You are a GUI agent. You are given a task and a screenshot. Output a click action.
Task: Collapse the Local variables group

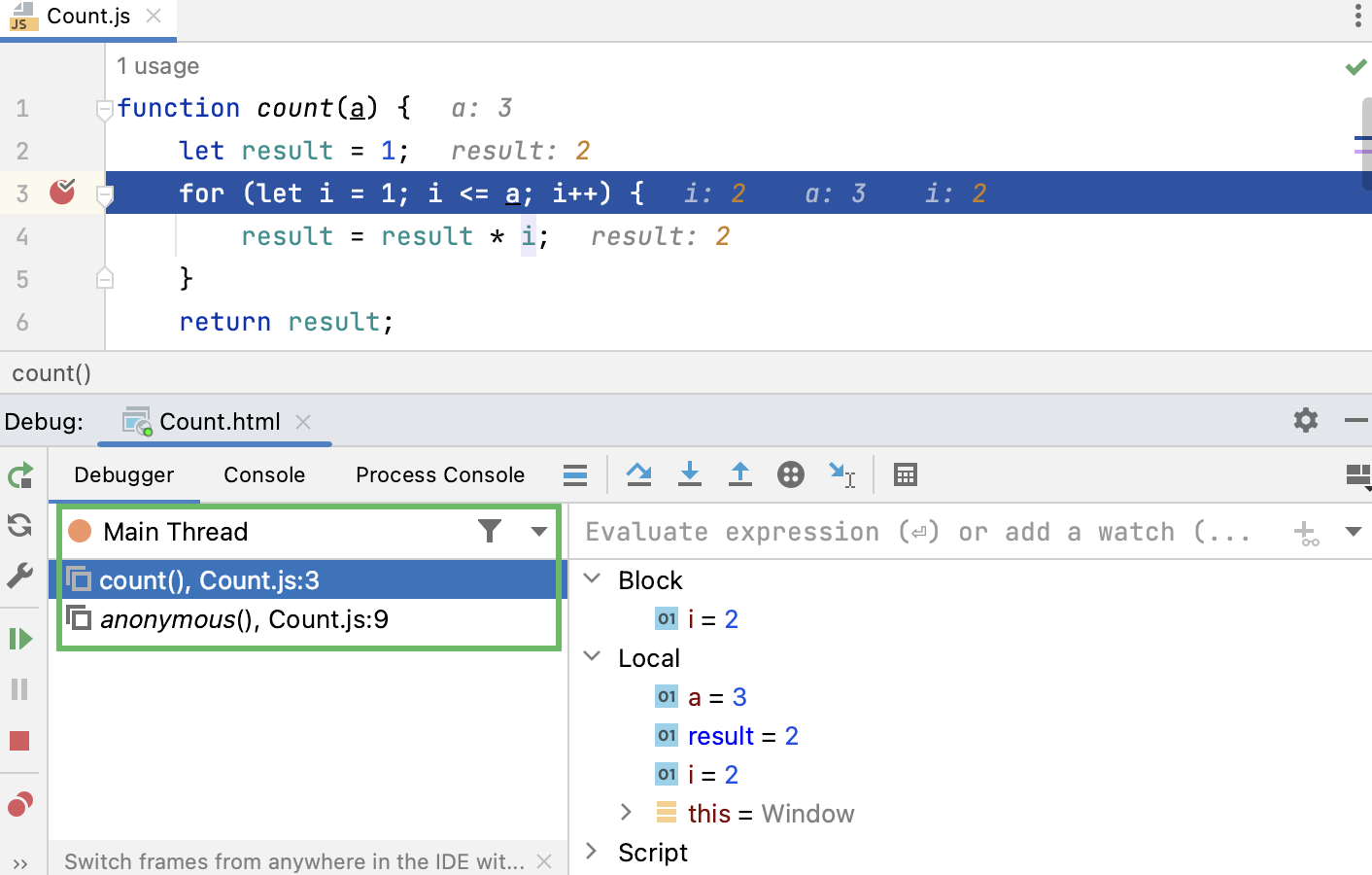tap(592, 656)
